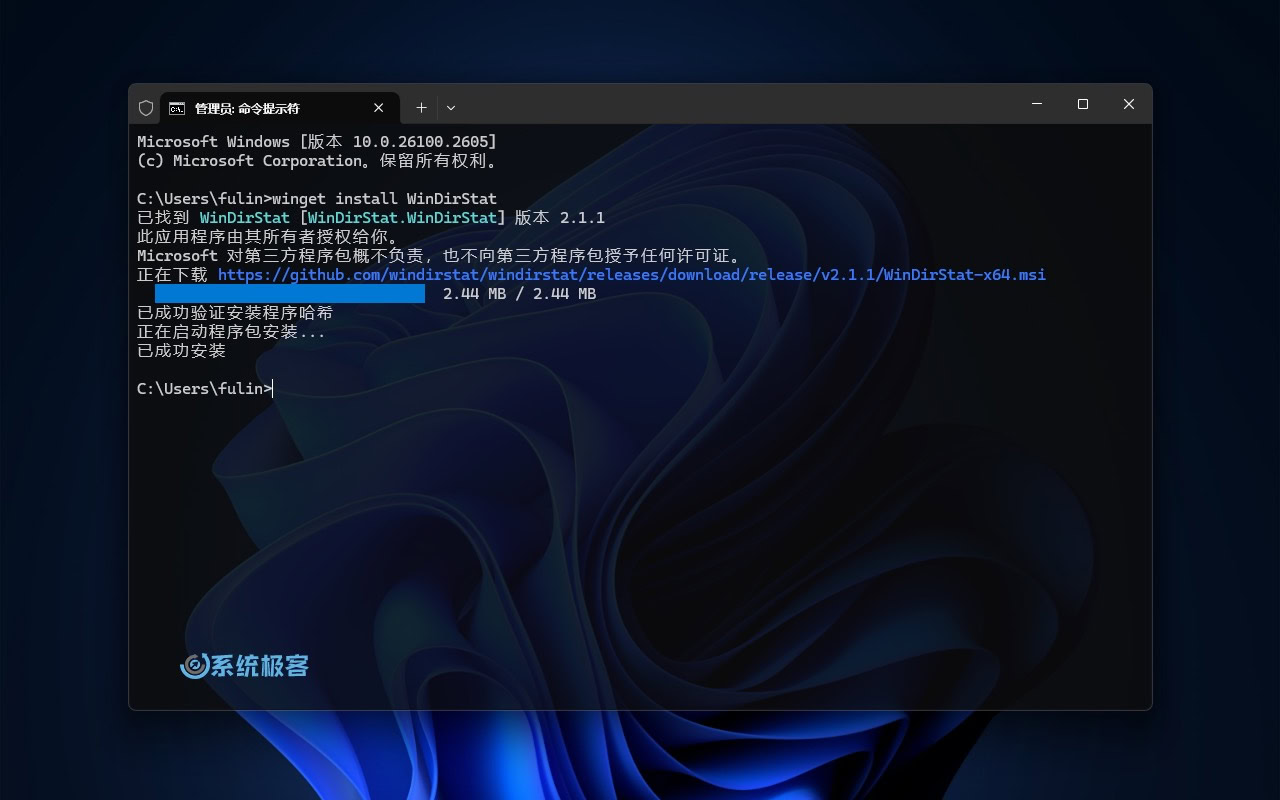The image size is (1280, 800).
Task: Expand the new tab profile dropdown
Action: coord(451,108)
